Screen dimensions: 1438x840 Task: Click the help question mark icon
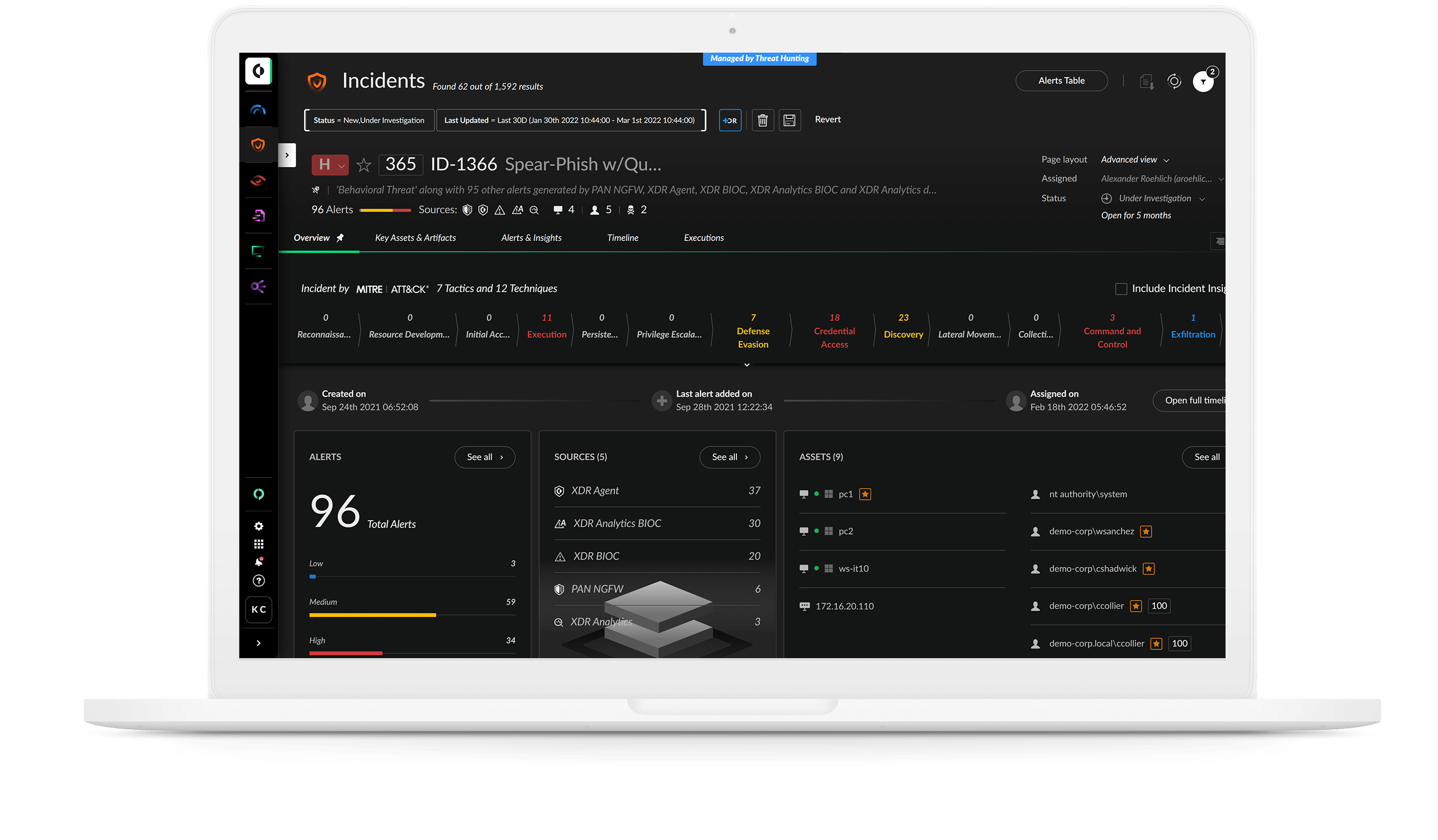click(x=258, y=581)
